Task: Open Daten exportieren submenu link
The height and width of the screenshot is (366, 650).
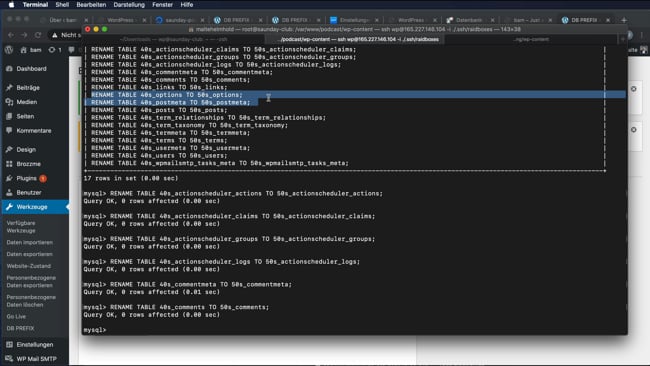Action: (x=29, y=254)
